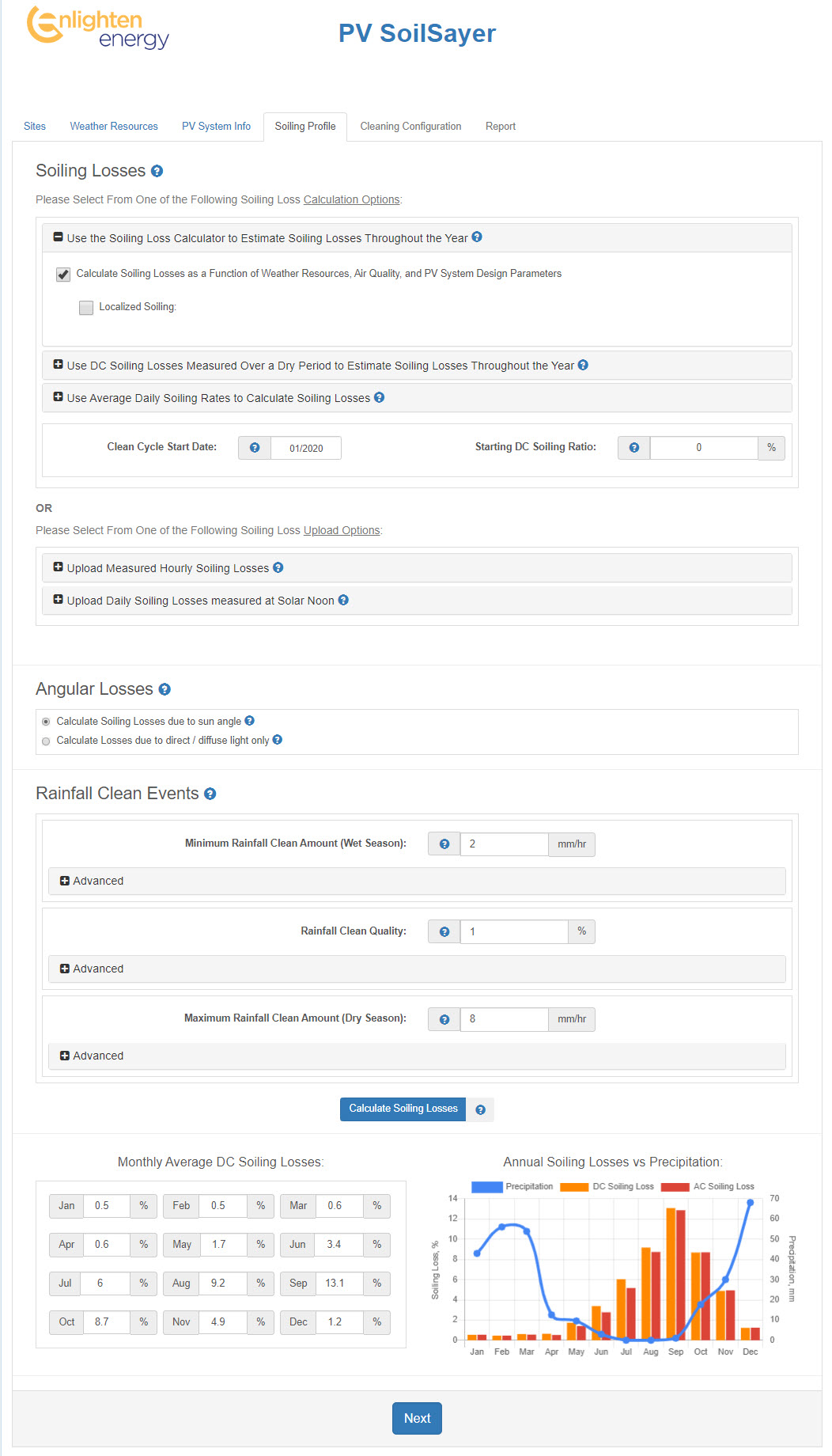Click help icon next to Calculate Soiling Losses
The height and width of the screenshot is (1456, 832).
click(x=480, y=1109)
